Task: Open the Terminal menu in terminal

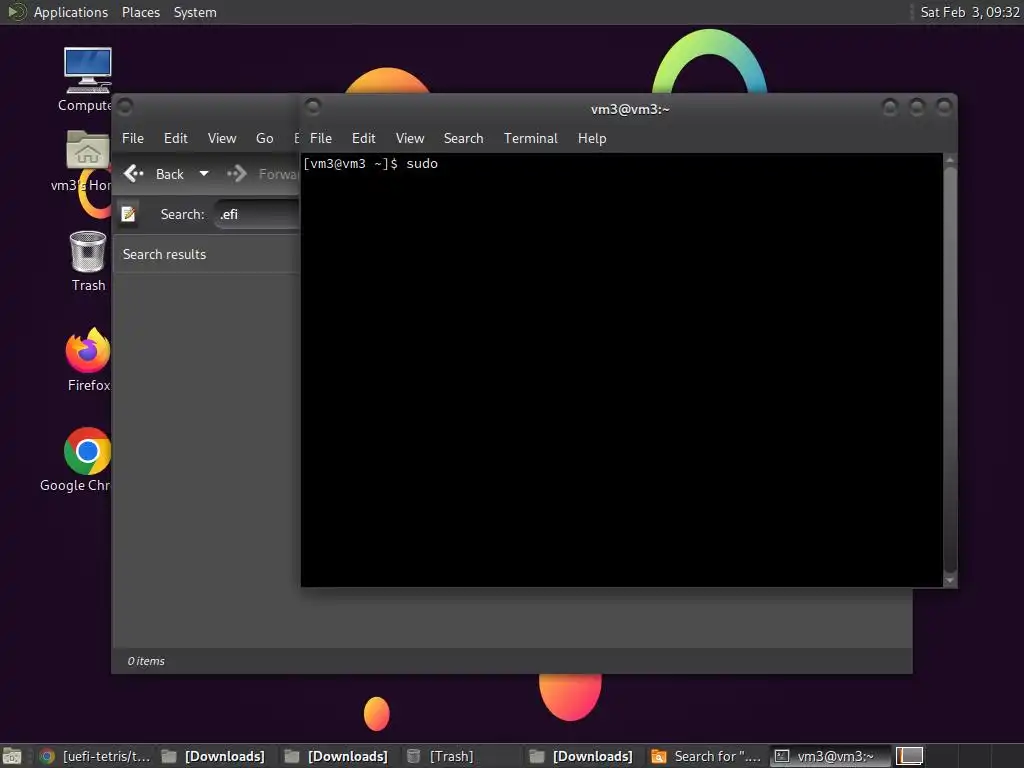Action: pyautogui.click(x=530, y=138)
